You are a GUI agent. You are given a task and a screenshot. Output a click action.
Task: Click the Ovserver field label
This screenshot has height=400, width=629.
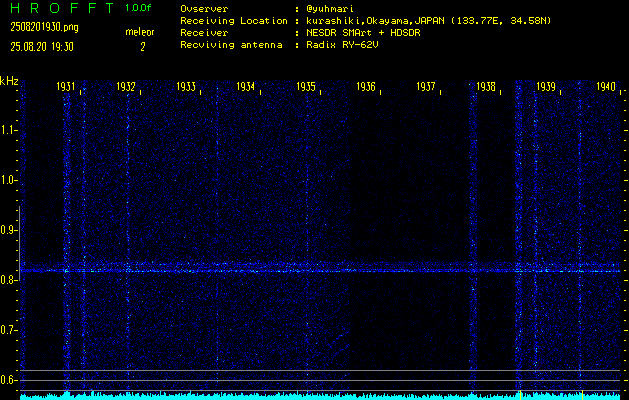[x=204, y=9]
